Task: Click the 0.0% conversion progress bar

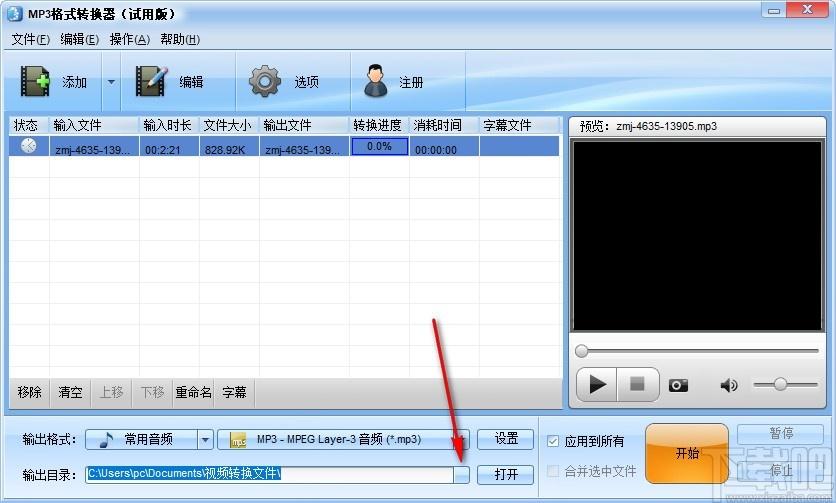Action: pyautogui.click(x=379, y=146)
